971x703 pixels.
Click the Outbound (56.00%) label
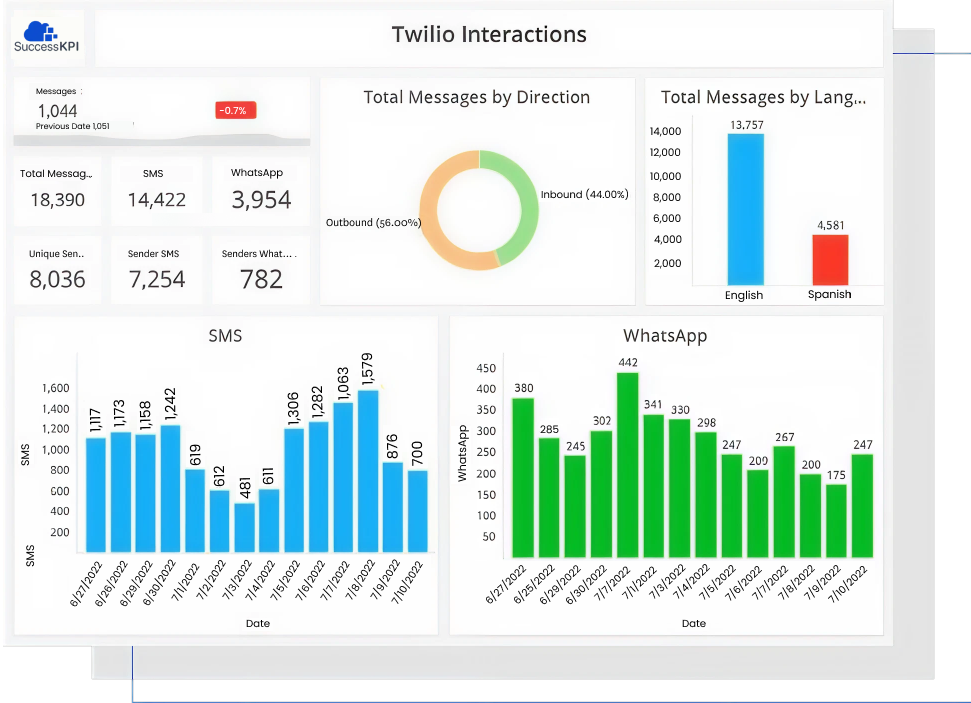point(373,222)
